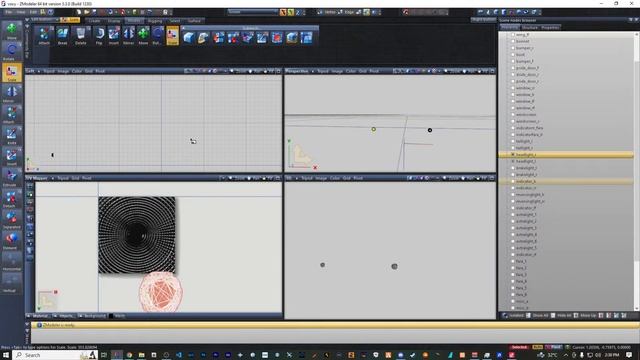Click Move Up at bottom of scene browser
This screenshot has width=640, height=360.
585,316
